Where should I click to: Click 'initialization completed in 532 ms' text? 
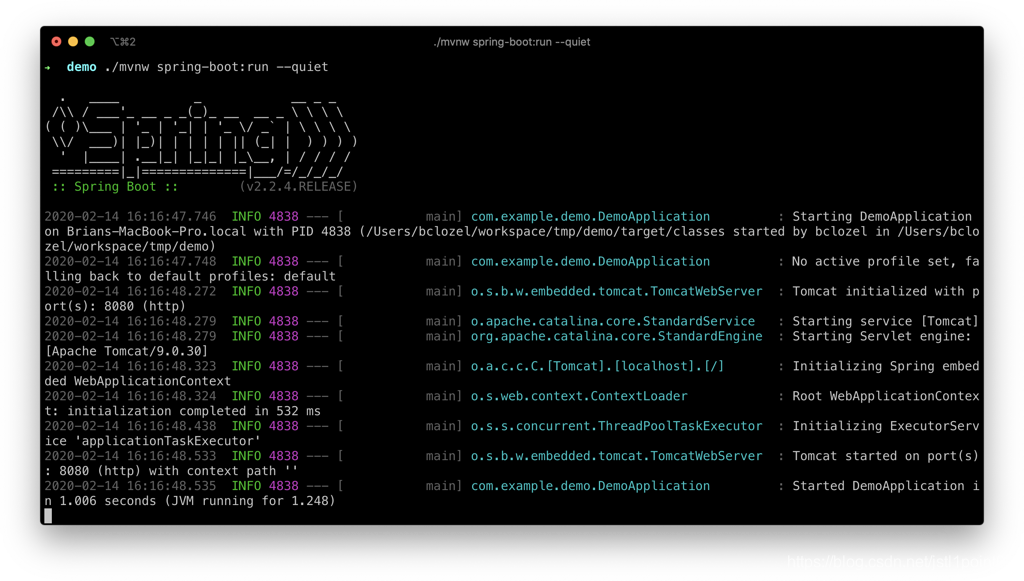pyautogui.click(x=194, y=411)
